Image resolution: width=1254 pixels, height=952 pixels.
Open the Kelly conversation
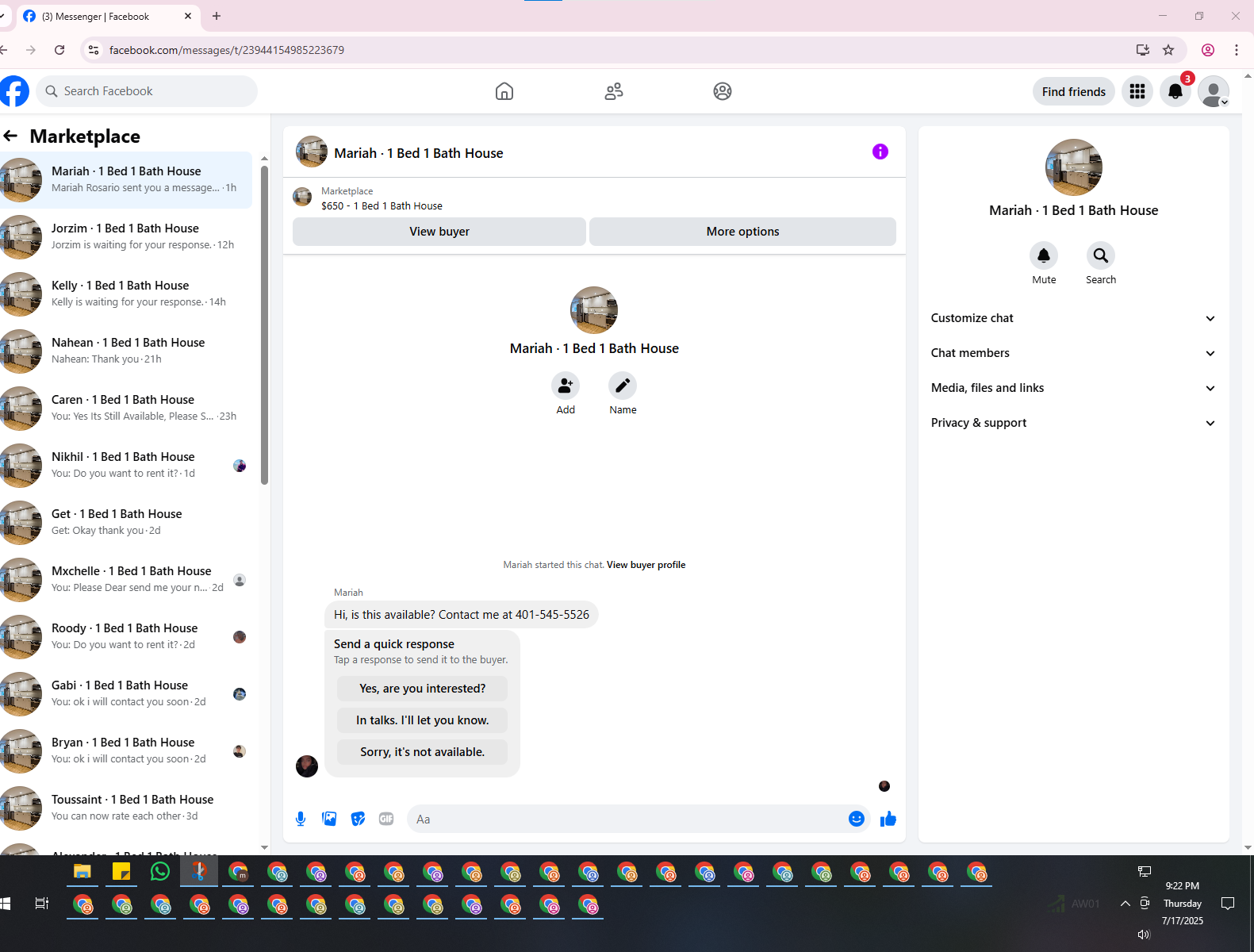pos(126,294)
